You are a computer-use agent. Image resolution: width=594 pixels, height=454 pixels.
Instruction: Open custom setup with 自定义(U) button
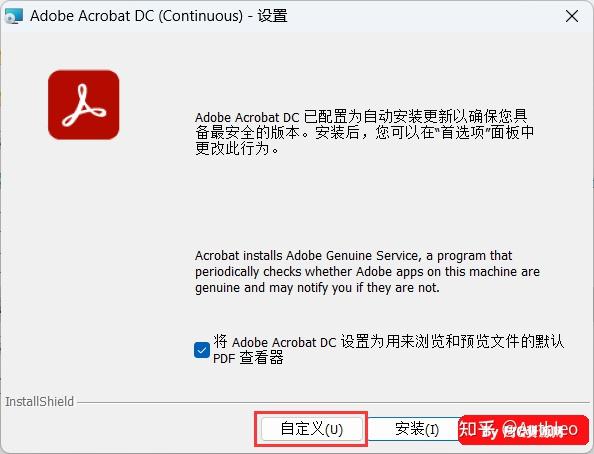click(311, 429)
